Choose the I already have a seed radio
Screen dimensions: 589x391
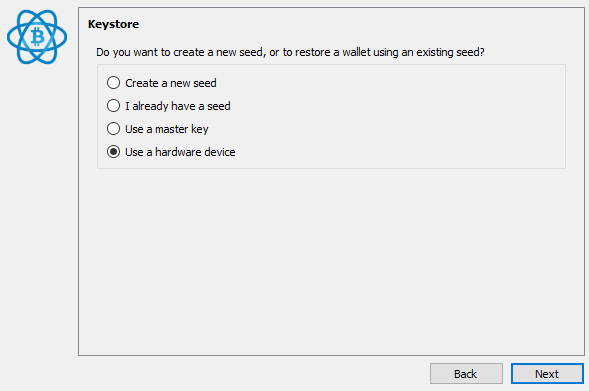(113, 106)
